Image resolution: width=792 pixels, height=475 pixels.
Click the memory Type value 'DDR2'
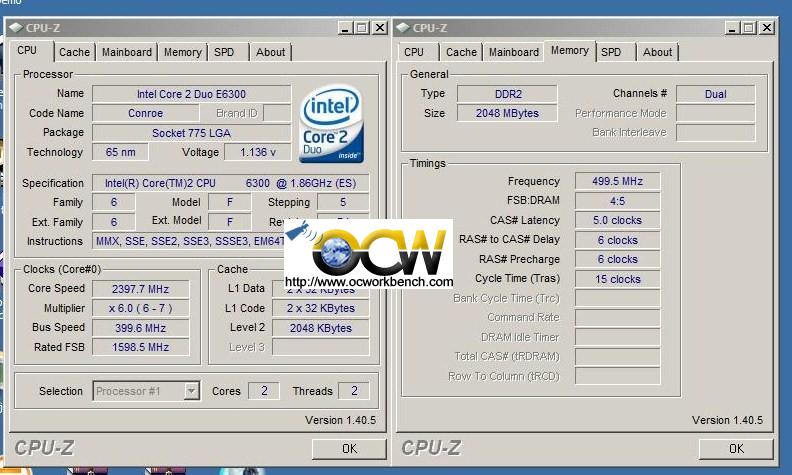point(508,94)
